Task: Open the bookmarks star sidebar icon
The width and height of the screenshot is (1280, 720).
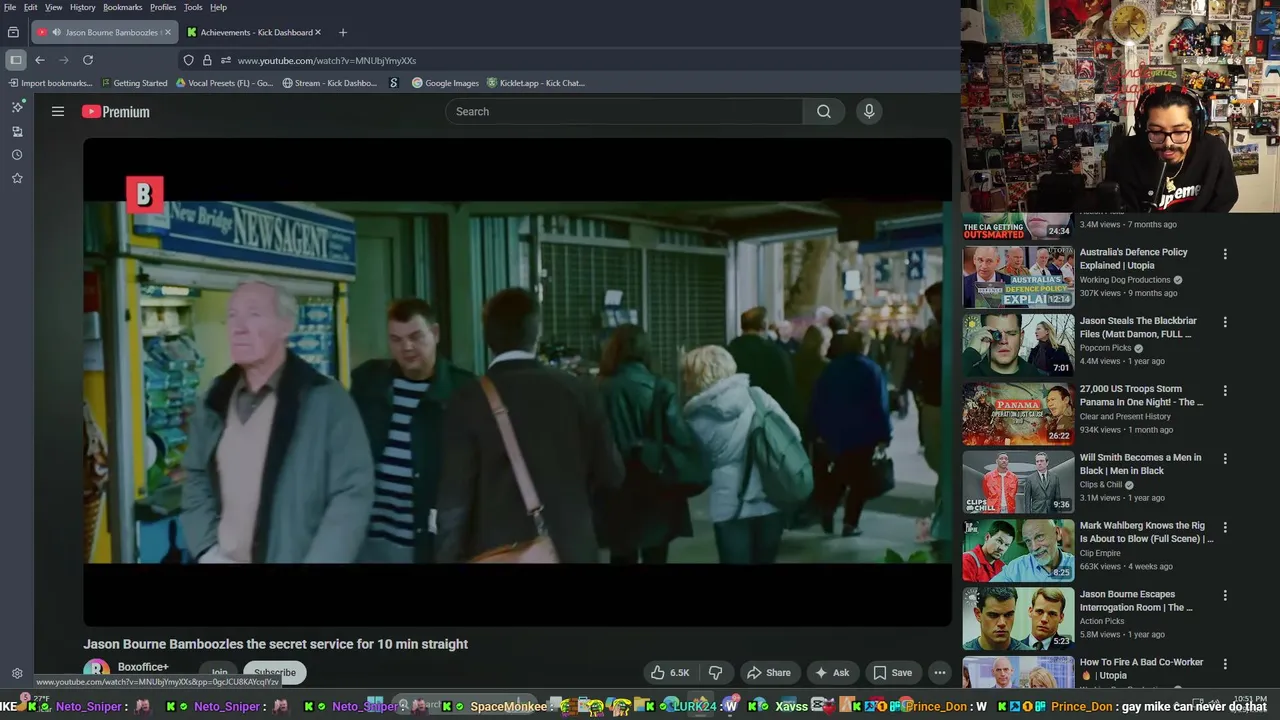Action: [17, 178]
